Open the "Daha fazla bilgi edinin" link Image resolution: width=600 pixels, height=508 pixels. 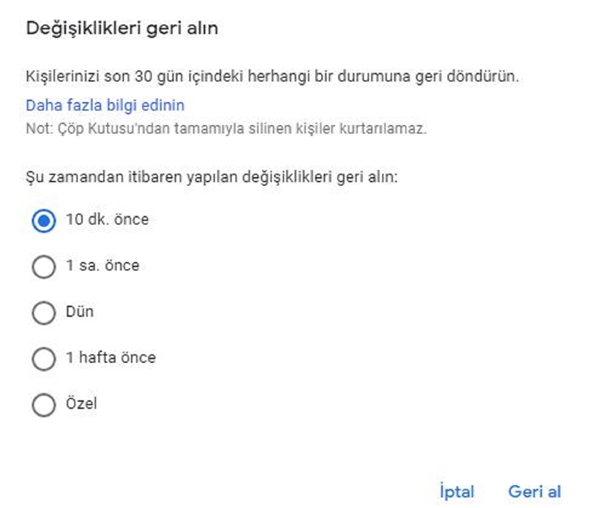105,105
